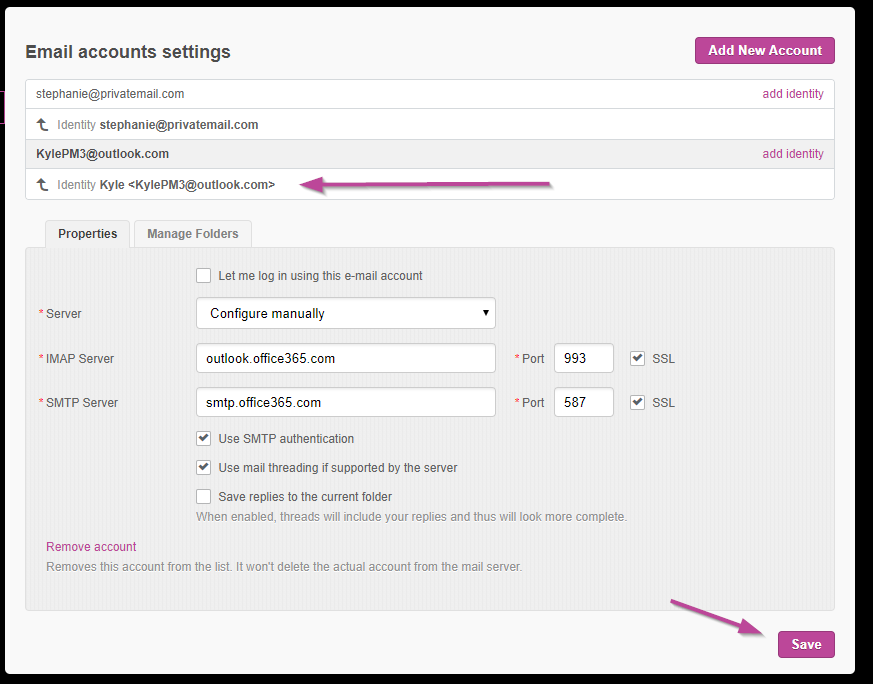Toggle SSL checkbox for SMTP server

637,402
